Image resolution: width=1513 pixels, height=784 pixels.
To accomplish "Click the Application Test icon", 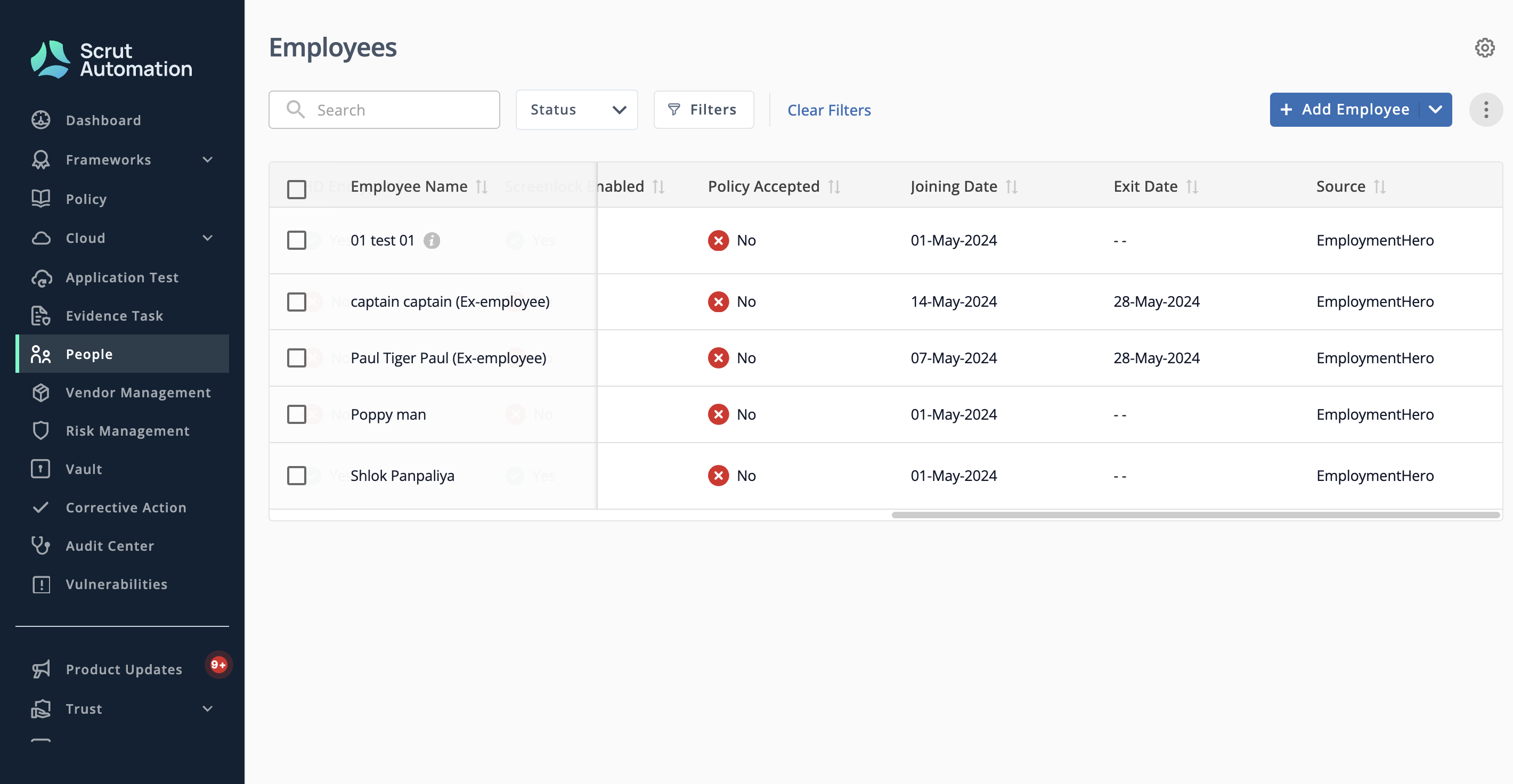I will pos(41,278).
